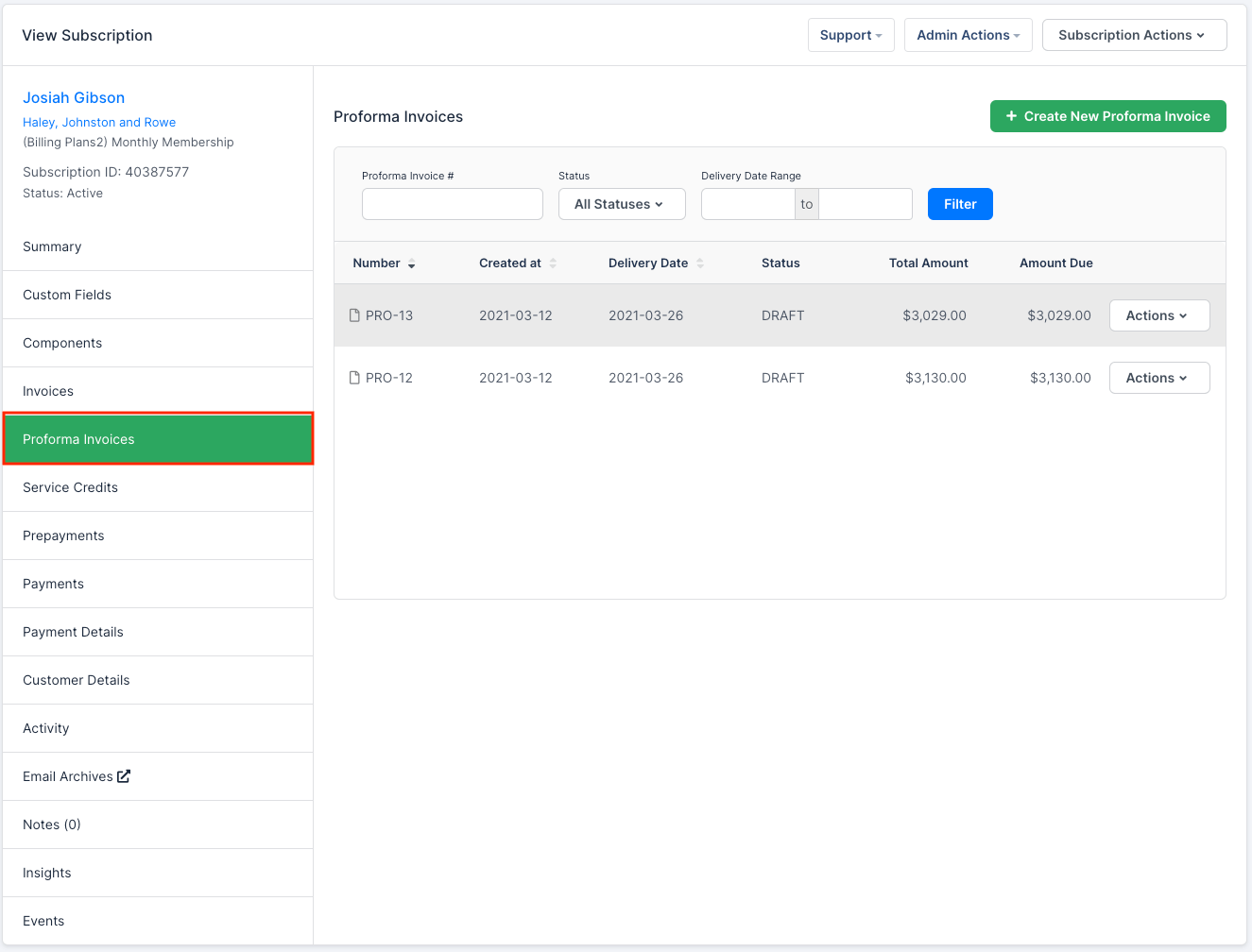Go to the Invoices sidebar section
Screen dimensions: 1252x952
click(48, 391)
